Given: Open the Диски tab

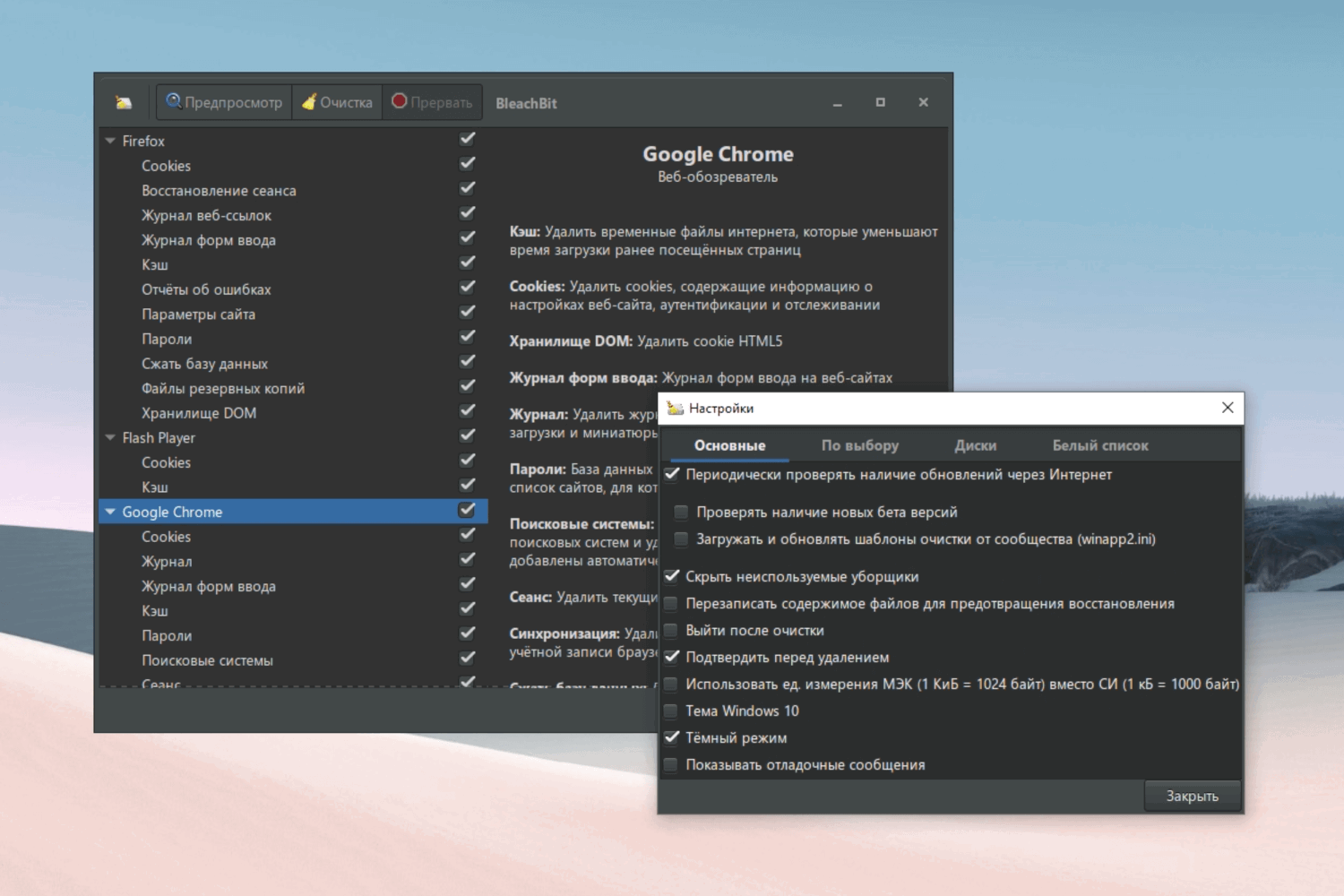Looking at the screenshot, I should pyautogui.click(x=976, y=445).
